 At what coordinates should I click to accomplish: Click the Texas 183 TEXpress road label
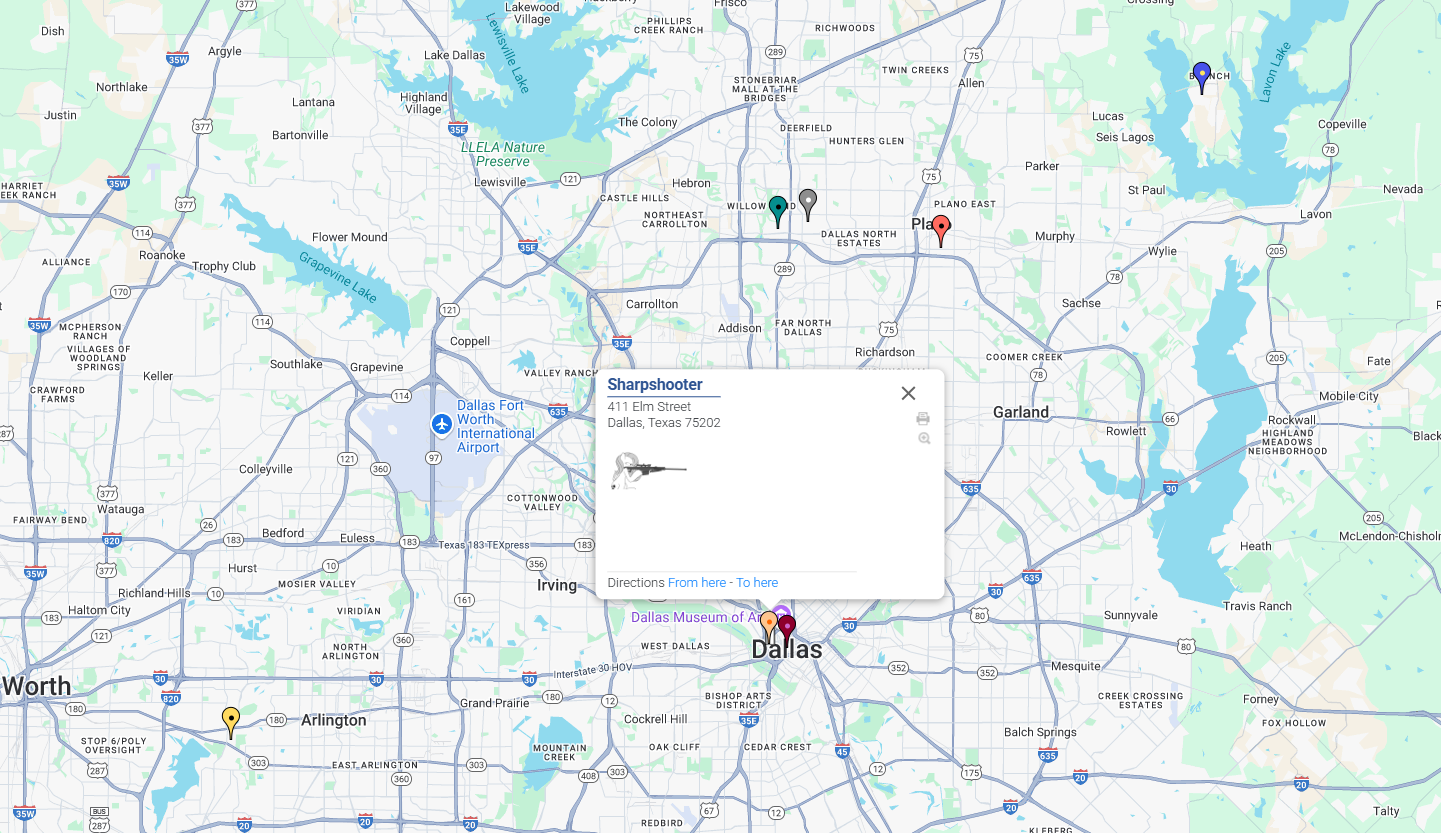point(484,545)
